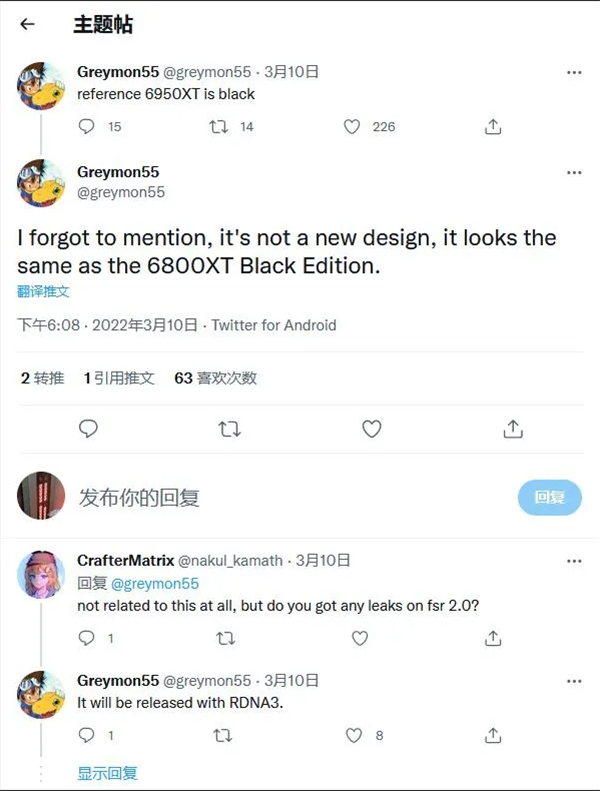View the 1 引用推文 quote tweets
600x791 pixels.
click(x=119, y=378)
